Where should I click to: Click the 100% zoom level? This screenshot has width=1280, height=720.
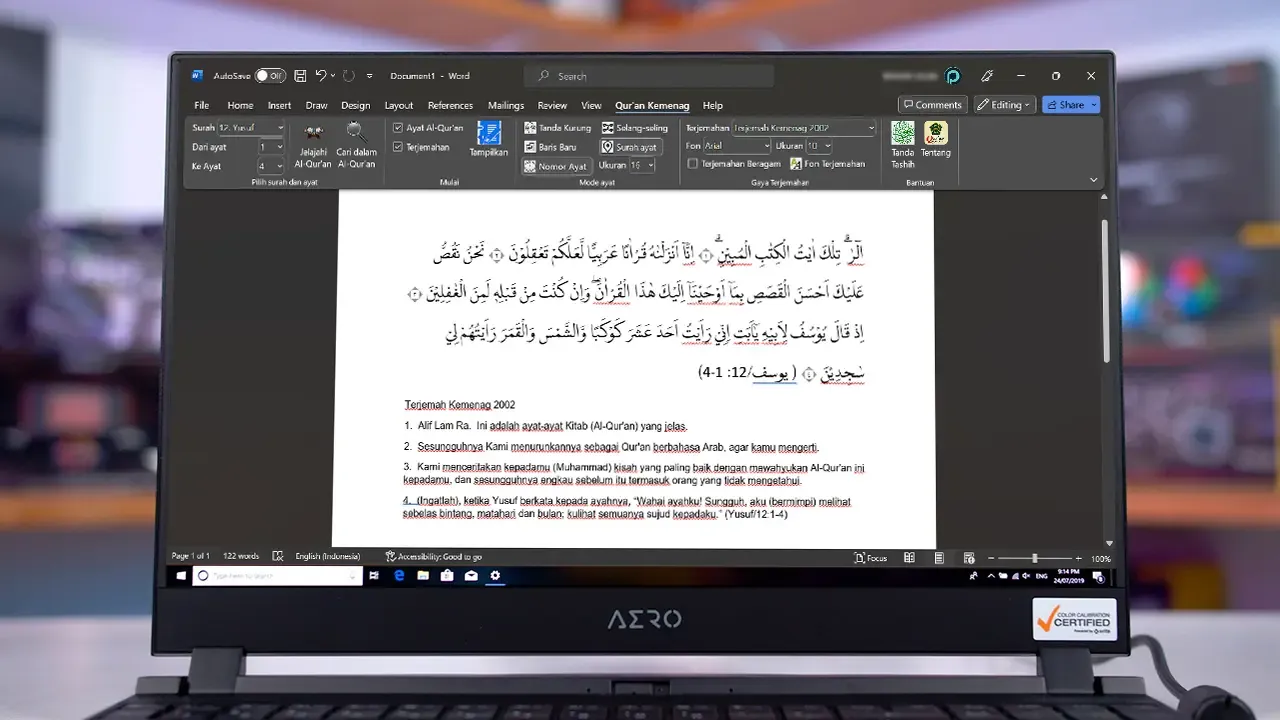(x=1100, y=558)
